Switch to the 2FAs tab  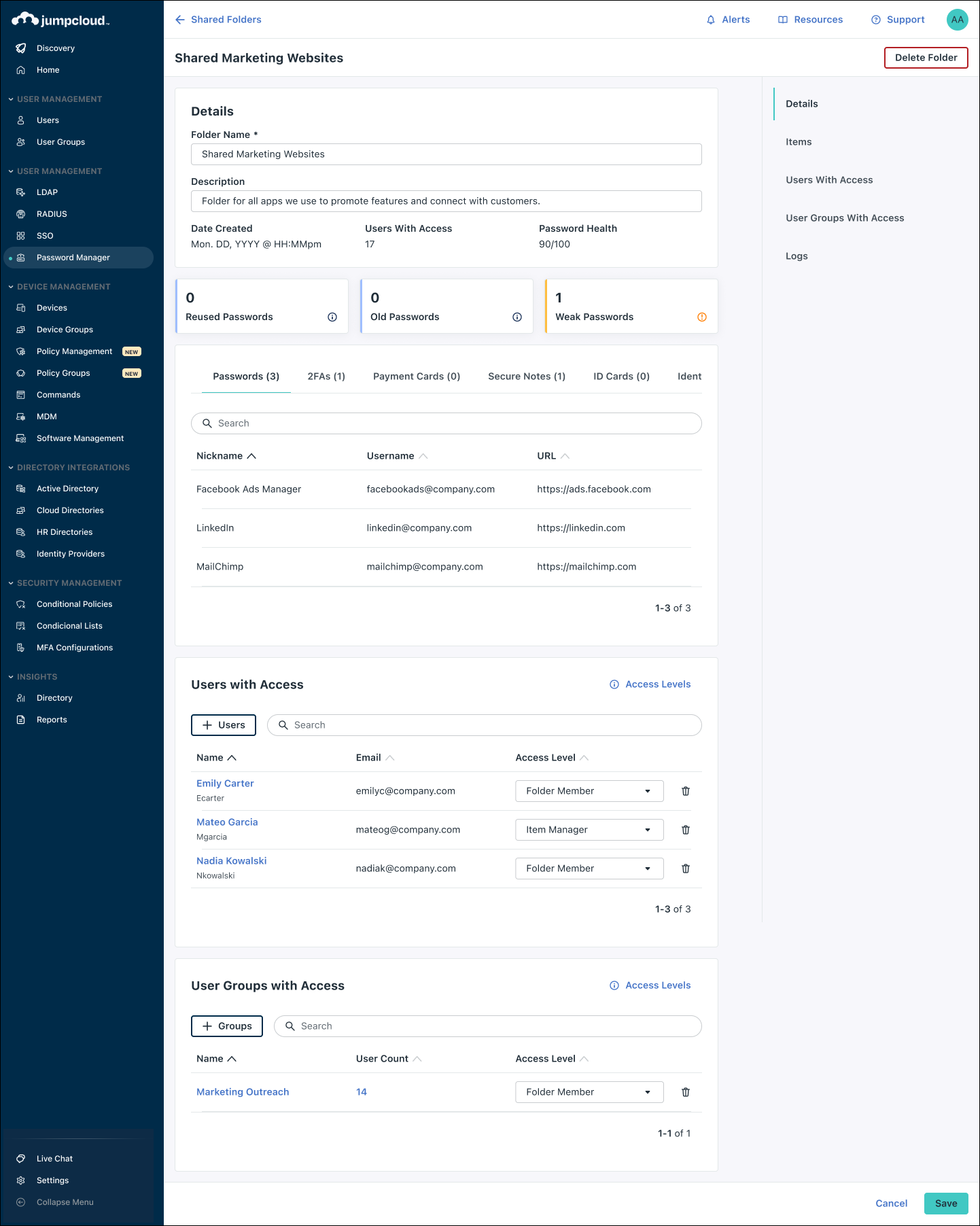(x=326, y=376)
